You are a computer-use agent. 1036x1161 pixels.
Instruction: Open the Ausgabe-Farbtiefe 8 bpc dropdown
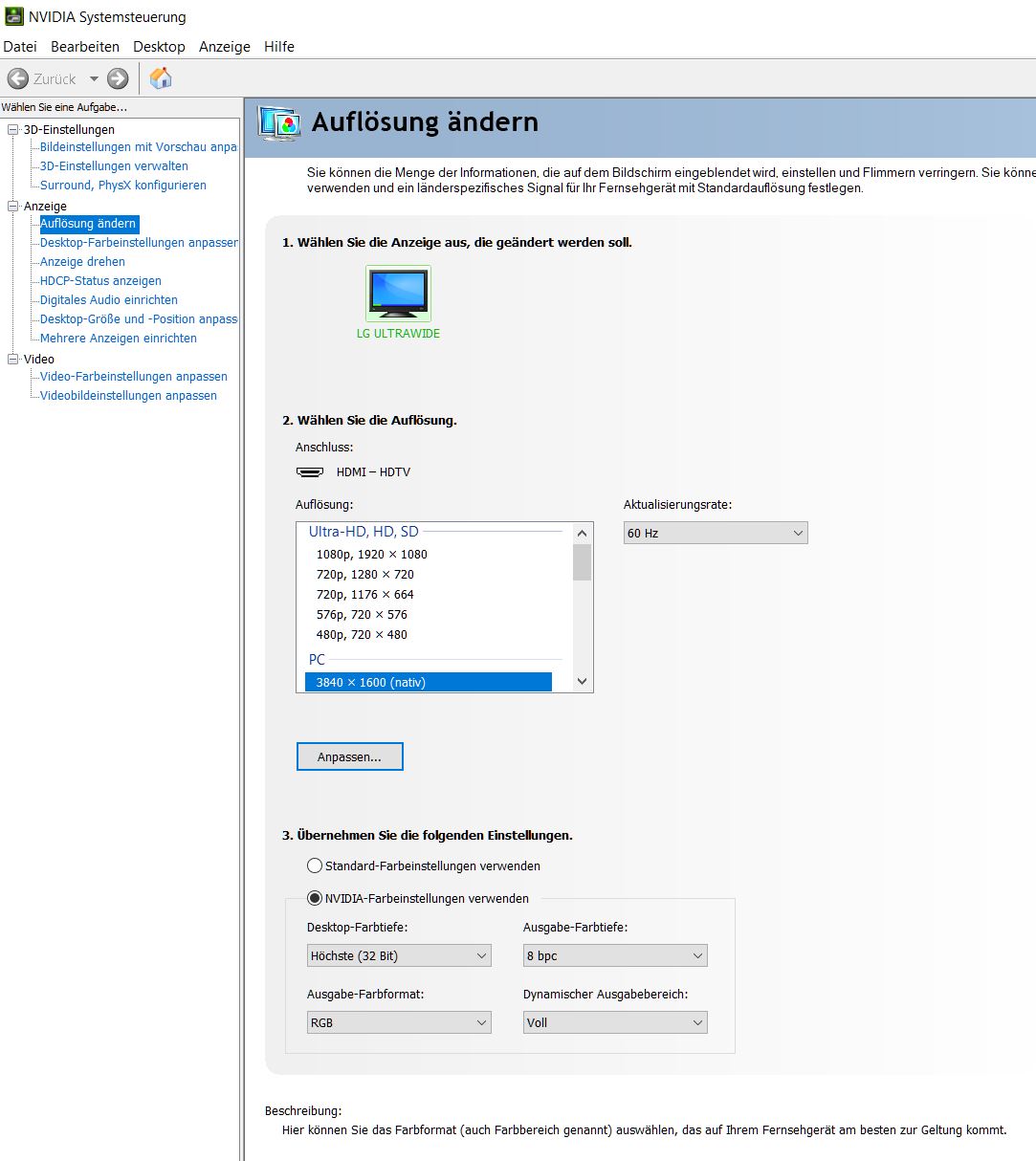614,955
